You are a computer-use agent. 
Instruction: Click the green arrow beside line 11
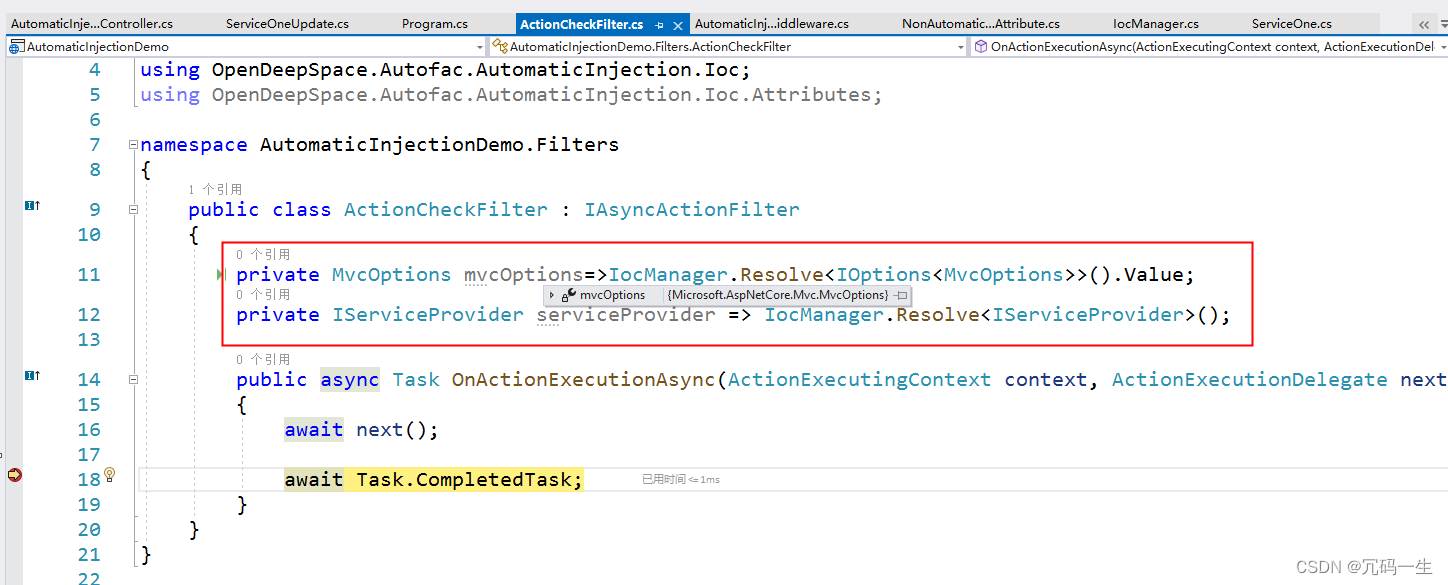[x=221, y=275]
